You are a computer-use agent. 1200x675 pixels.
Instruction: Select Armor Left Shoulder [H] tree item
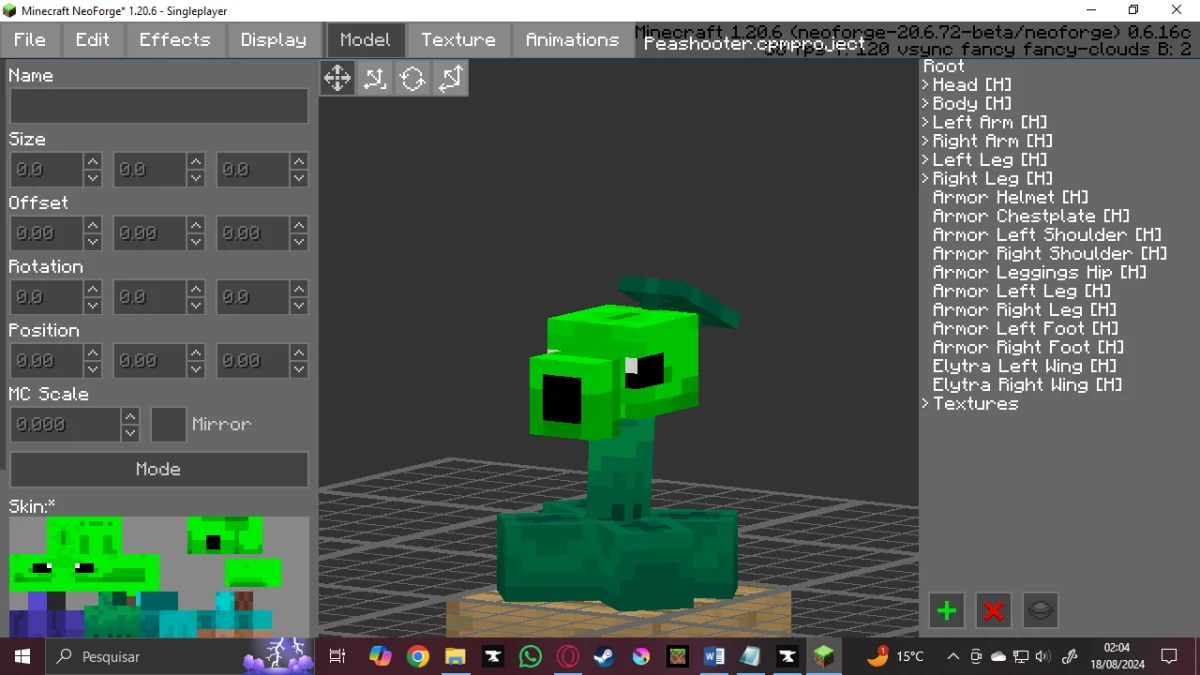click(x=1047, y=235)
